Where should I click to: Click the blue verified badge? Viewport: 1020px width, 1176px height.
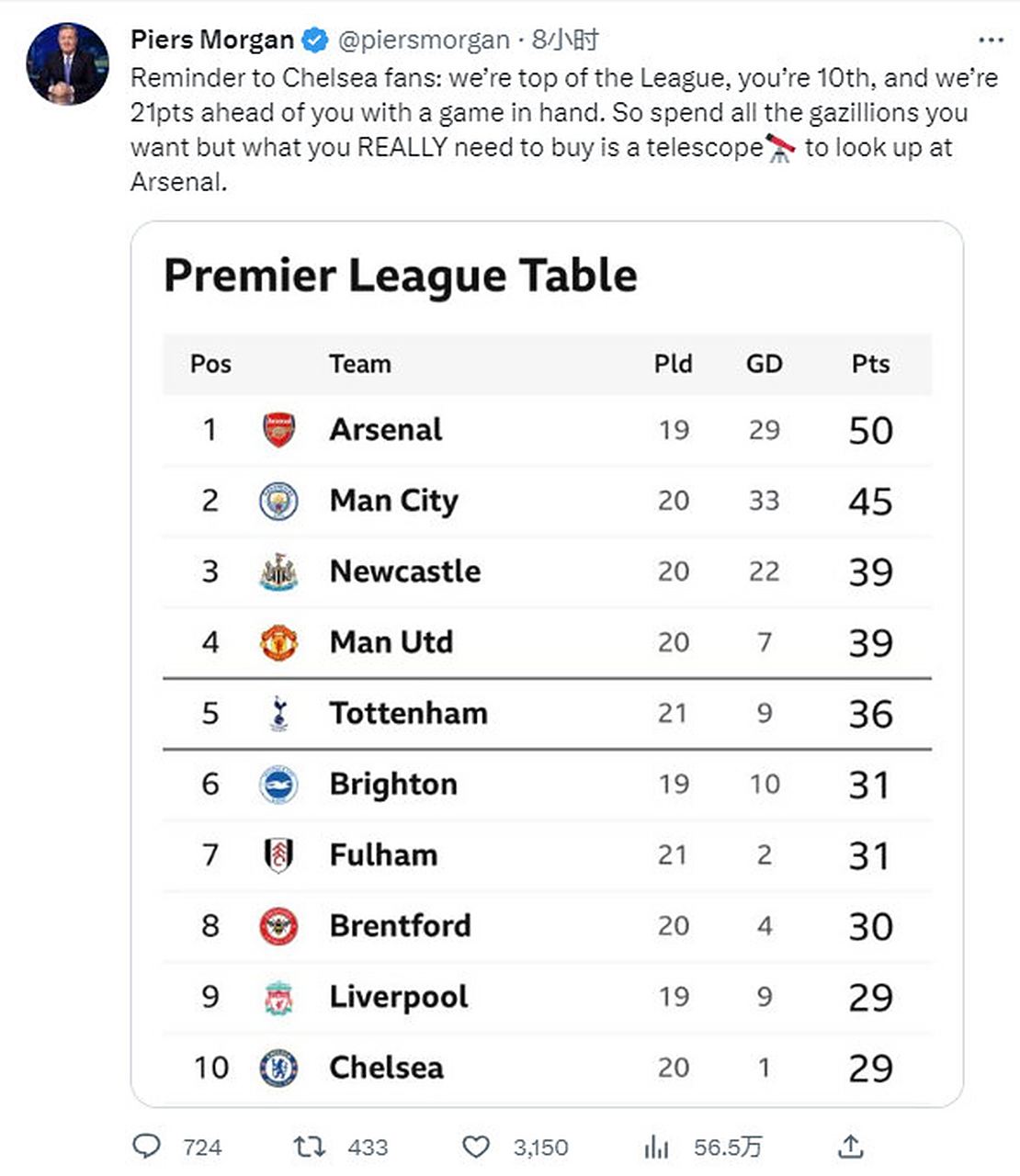pos(315,40)
